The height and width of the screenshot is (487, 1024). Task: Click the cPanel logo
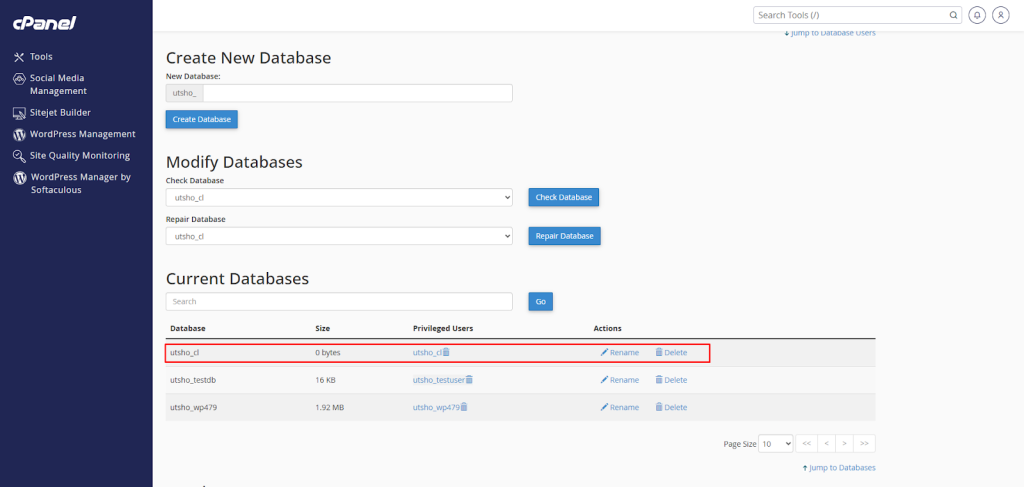point(45,23)
